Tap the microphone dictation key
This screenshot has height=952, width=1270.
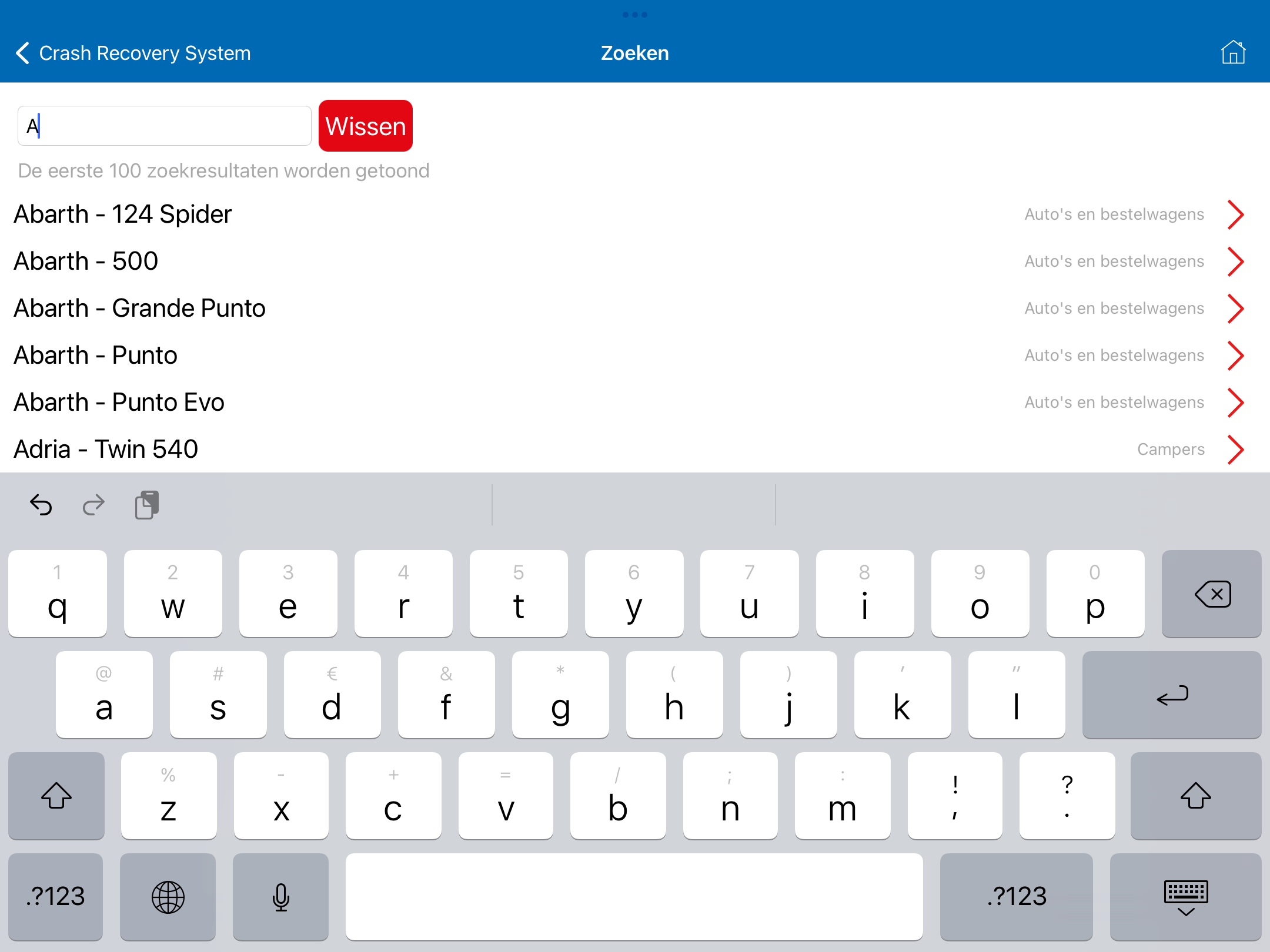coord(281,897)
